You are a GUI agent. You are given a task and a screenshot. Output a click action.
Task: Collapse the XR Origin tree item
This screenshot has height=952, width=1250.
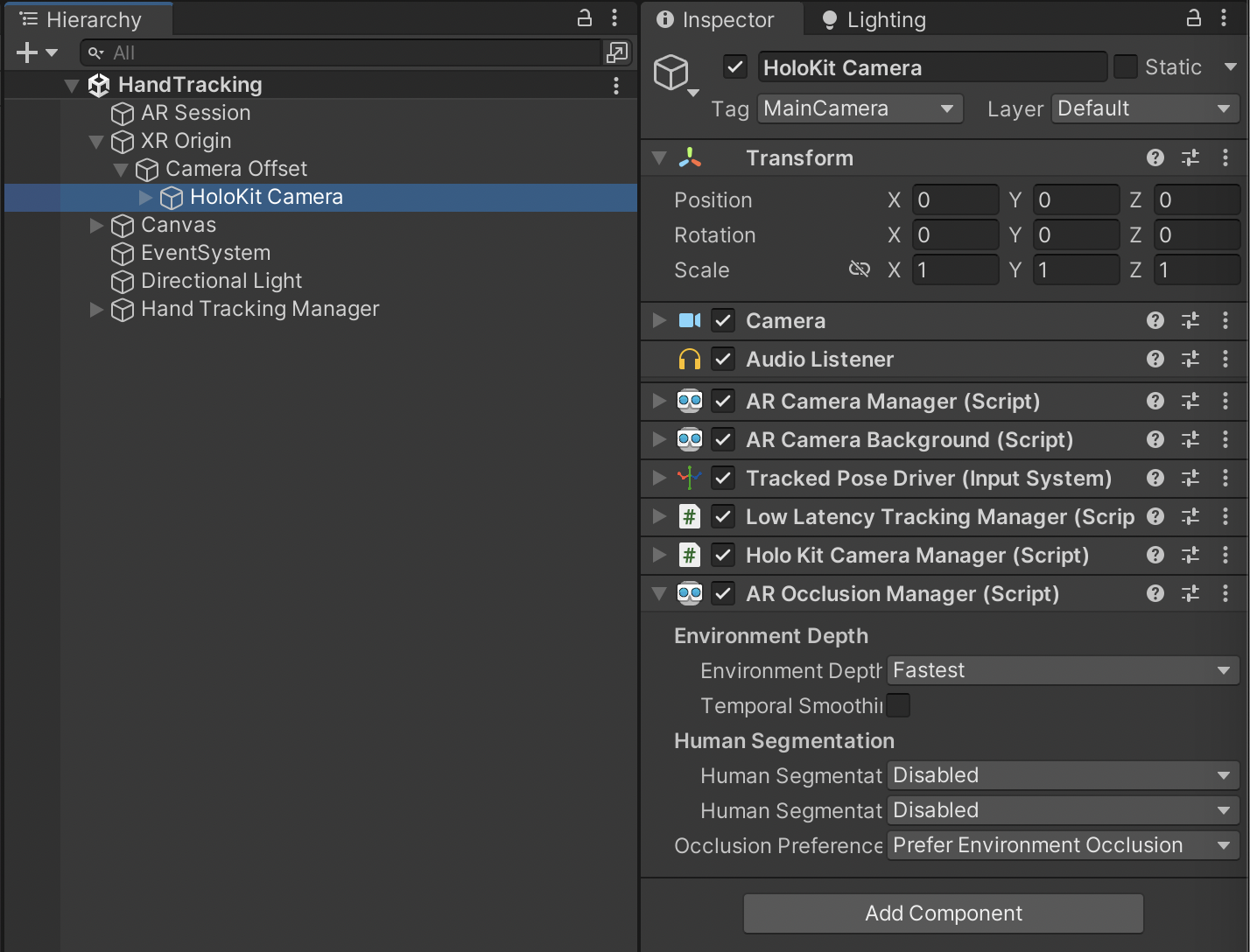pyautogui.click(x=95, y=141)
